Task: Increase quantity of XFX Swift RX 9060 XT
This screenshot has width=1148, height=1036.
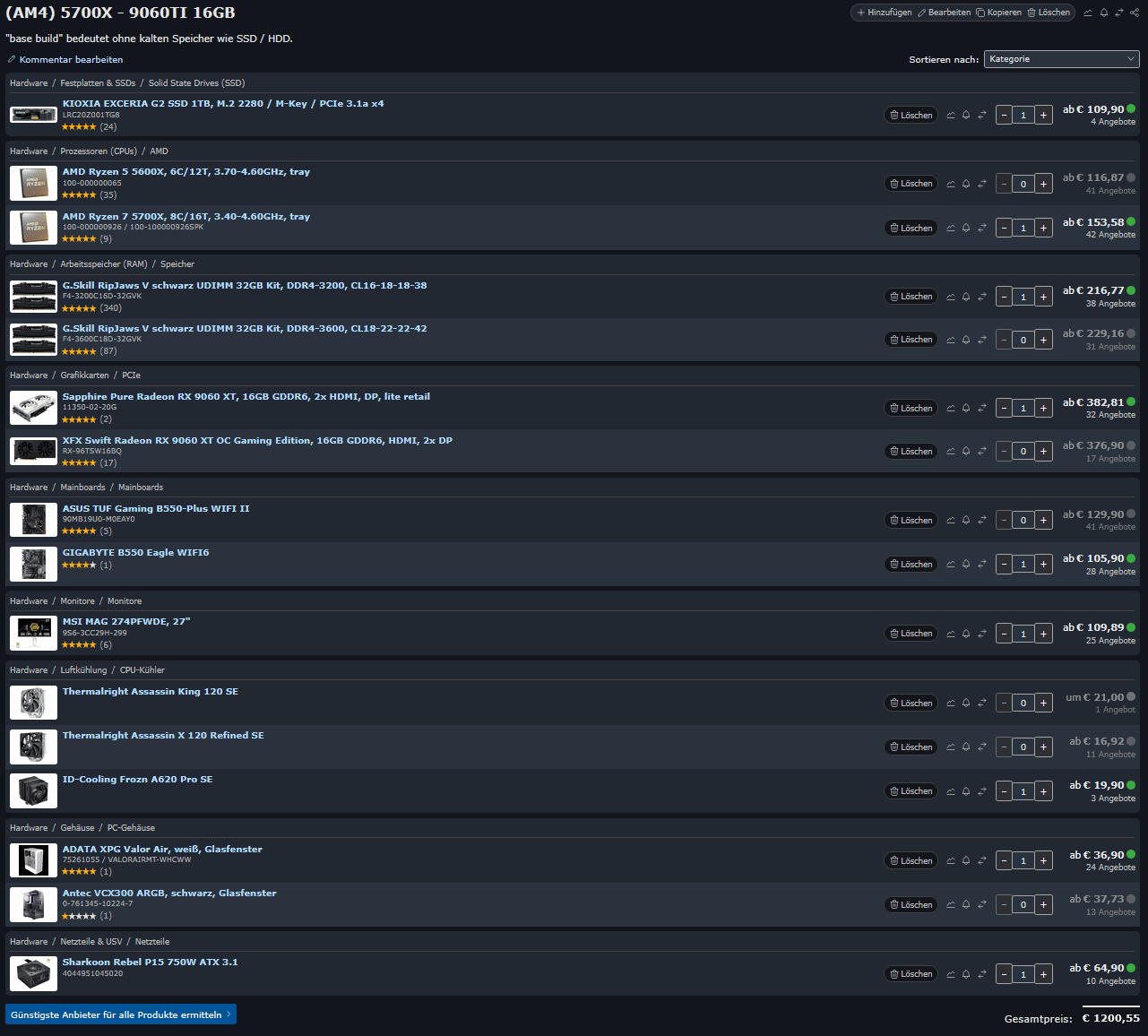Action: 1043,452
